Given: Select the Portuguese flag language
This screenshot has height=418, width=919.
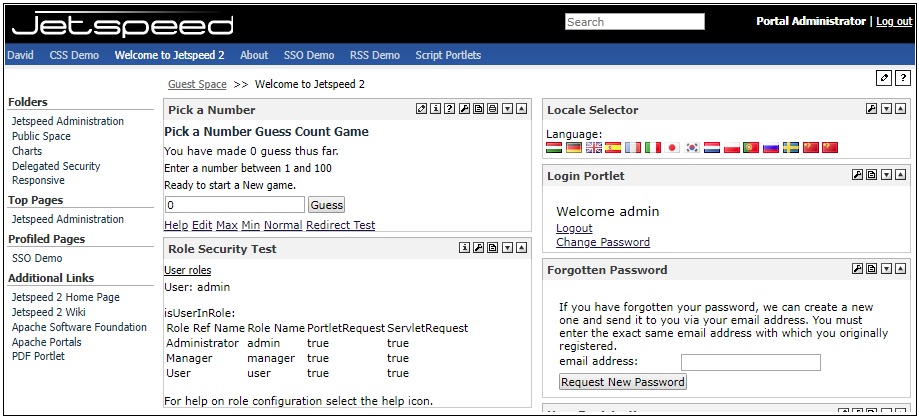Looking at the screenshot, I should click(x=751, y=148).
